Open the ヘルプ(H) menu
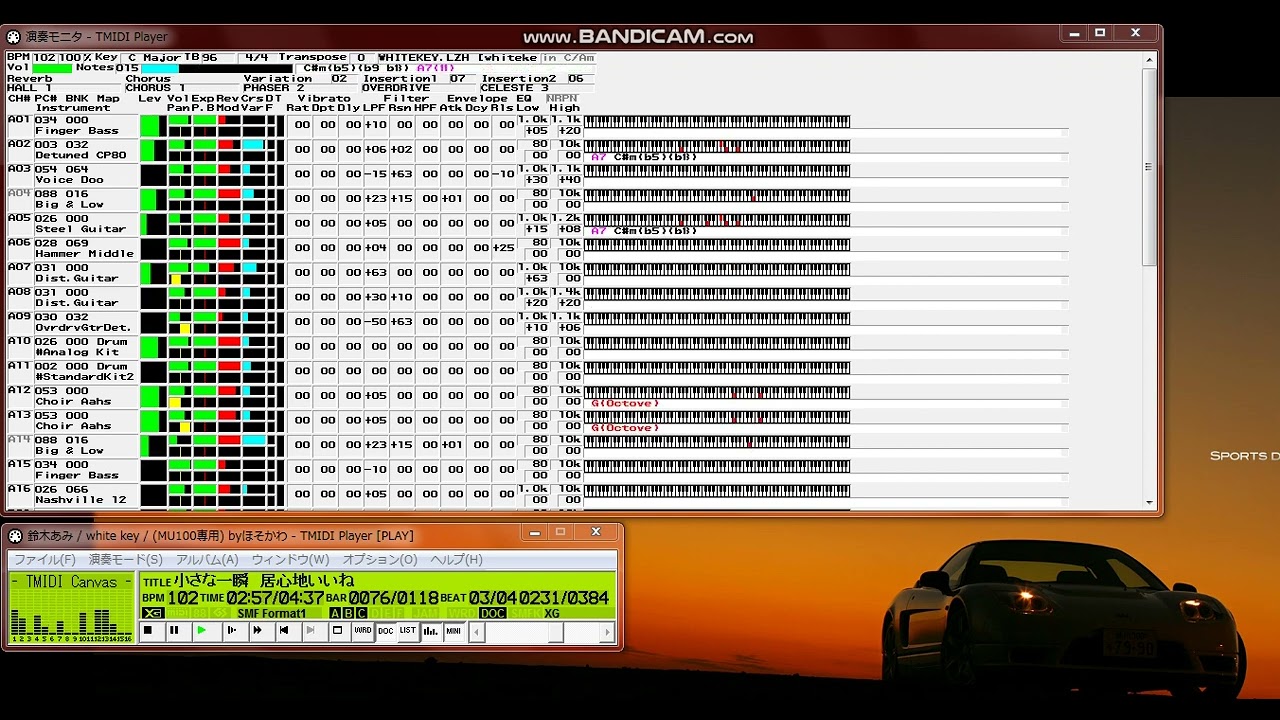Screen dimensions: 1280x720 pyautogui.click(x=456, y=560)
